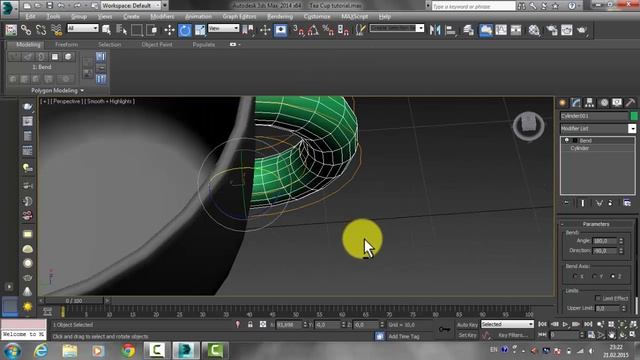Click the Configure Modifier Sets icon
Screen dimensions: 640x360
[x=627, y=203]
